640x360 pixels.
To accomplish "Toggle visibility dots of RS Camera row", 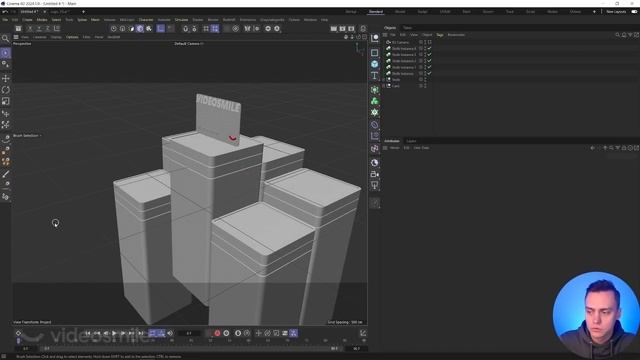I will 425,42.
